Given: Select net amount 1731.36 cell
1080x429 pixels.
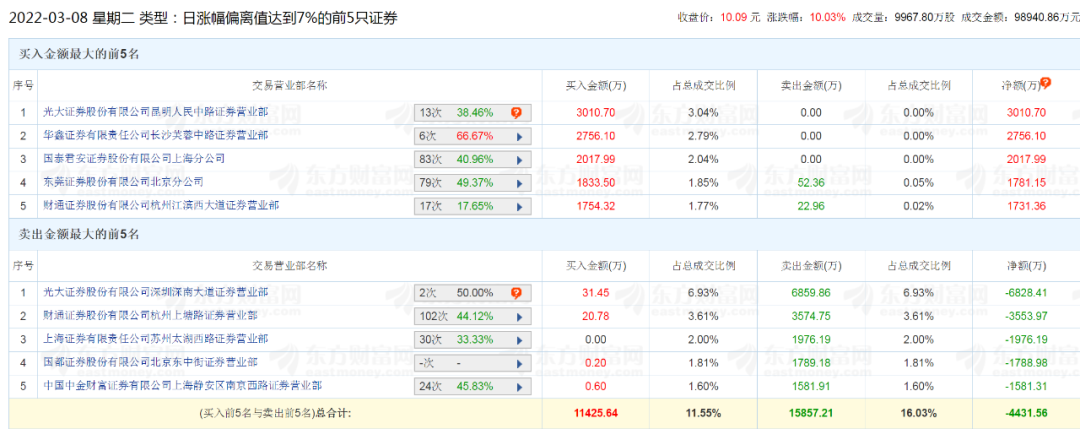Looking at the screenshot, I should coord(1026,206).
